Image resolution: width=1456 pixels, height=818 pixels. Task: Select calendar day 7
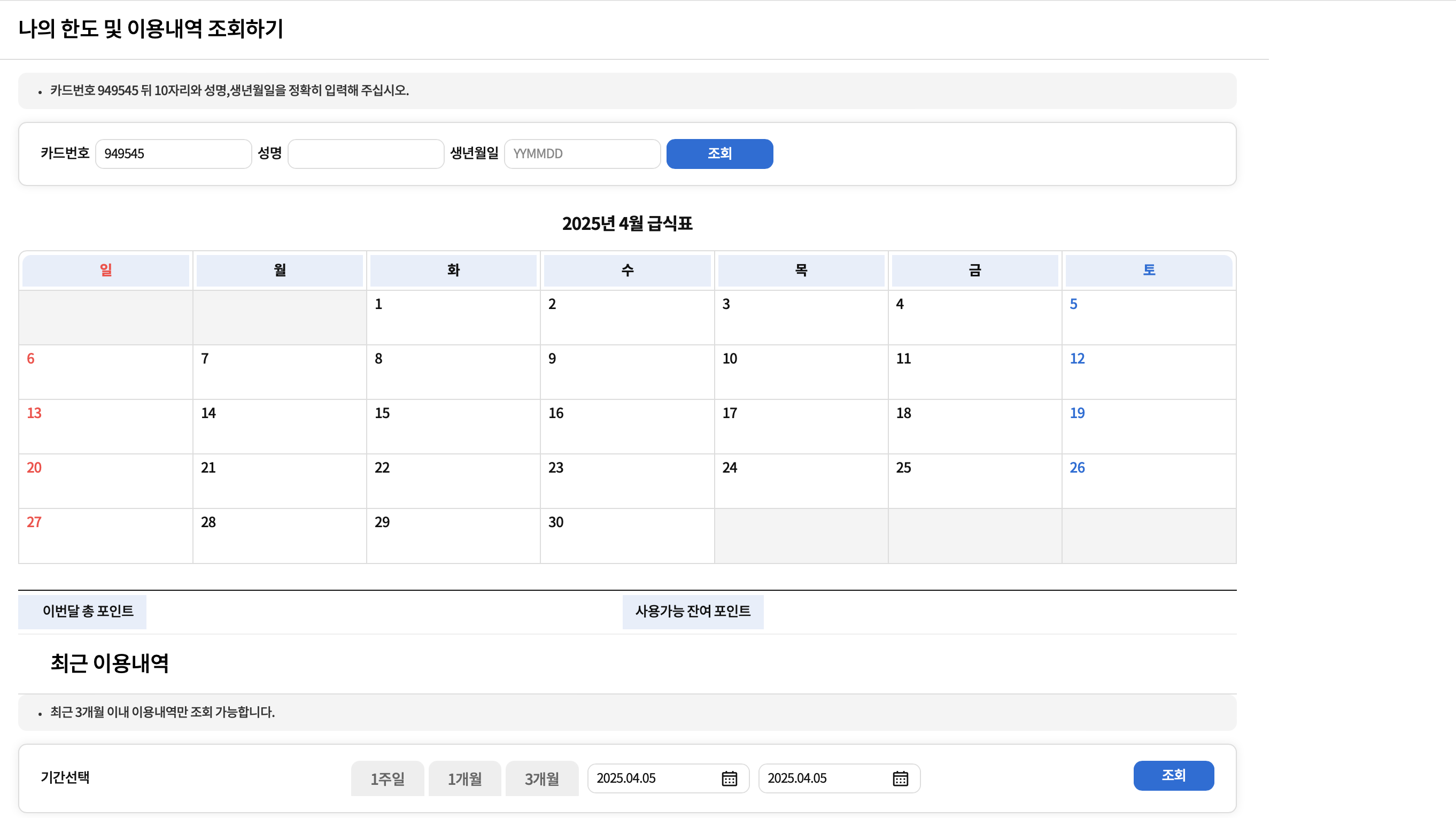(x=279, y=372)
